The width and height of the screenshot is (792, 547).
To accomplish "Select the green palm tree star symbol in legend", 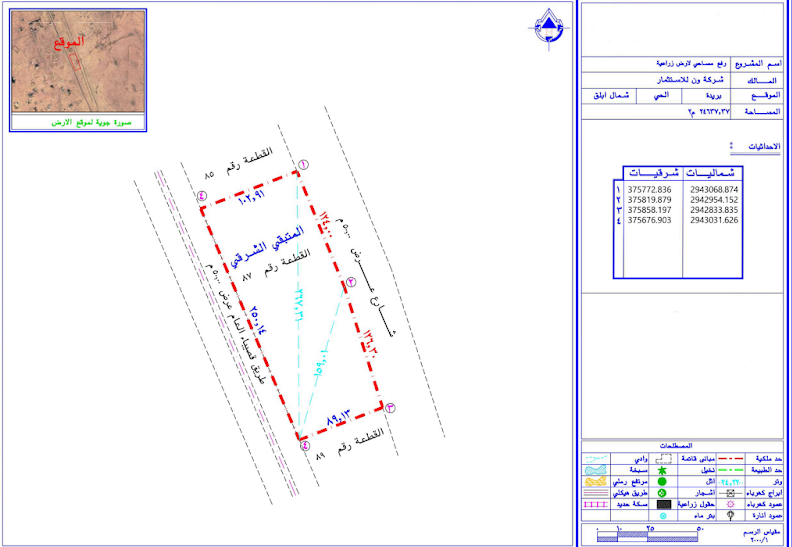I will 664,471.
